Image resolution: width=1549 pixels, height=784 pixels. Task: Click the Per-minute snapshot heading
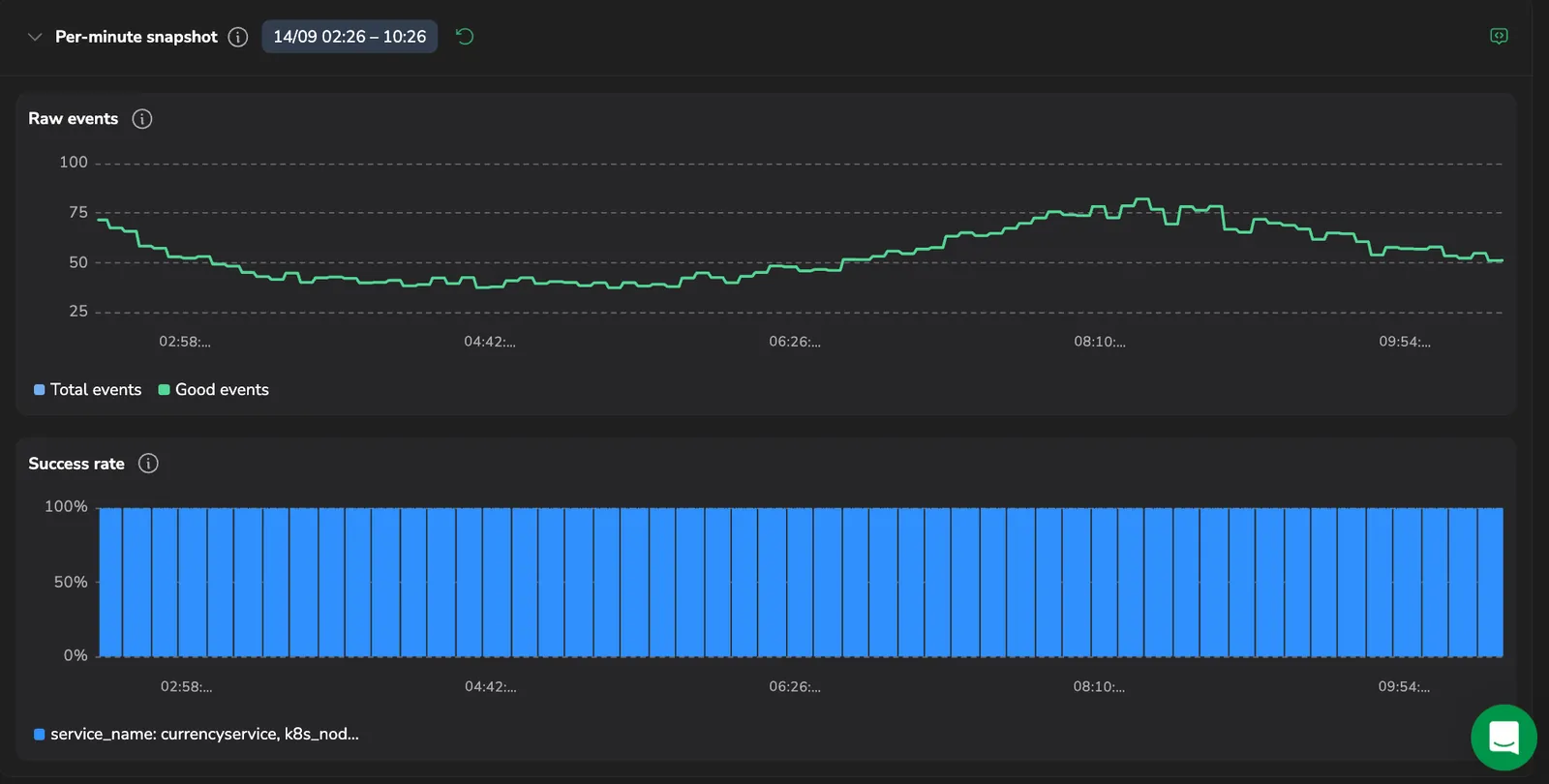137,37
